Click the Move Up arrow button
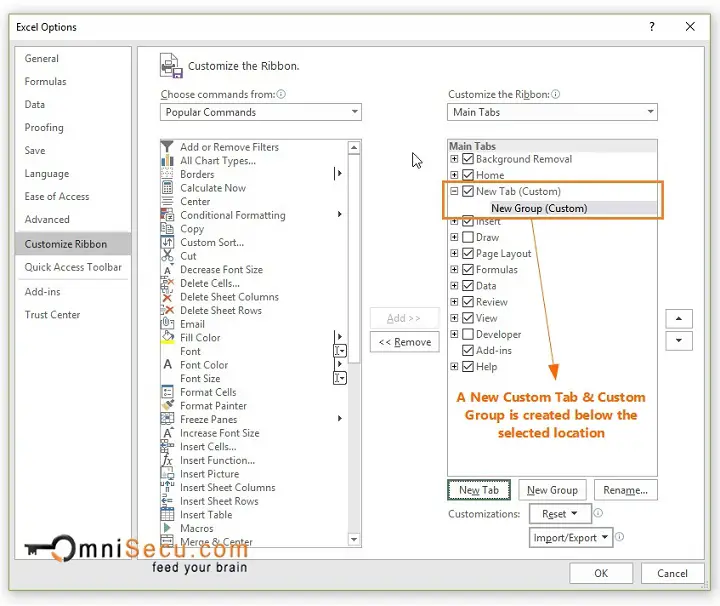The height and width of the screenshot is (606, 720). (679, 319)
